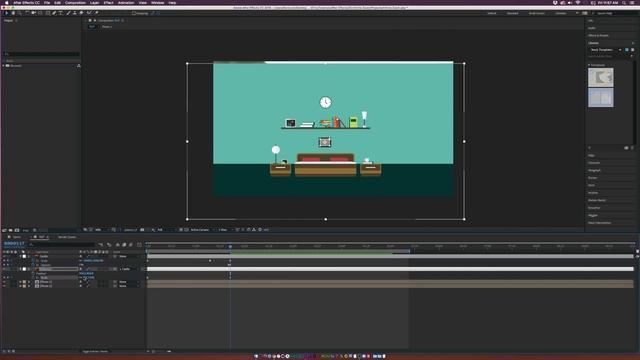The width and height of the screenshot is (640, 360).
Task: Toggle visibility eye of the fourth layer
Action: 4,286
